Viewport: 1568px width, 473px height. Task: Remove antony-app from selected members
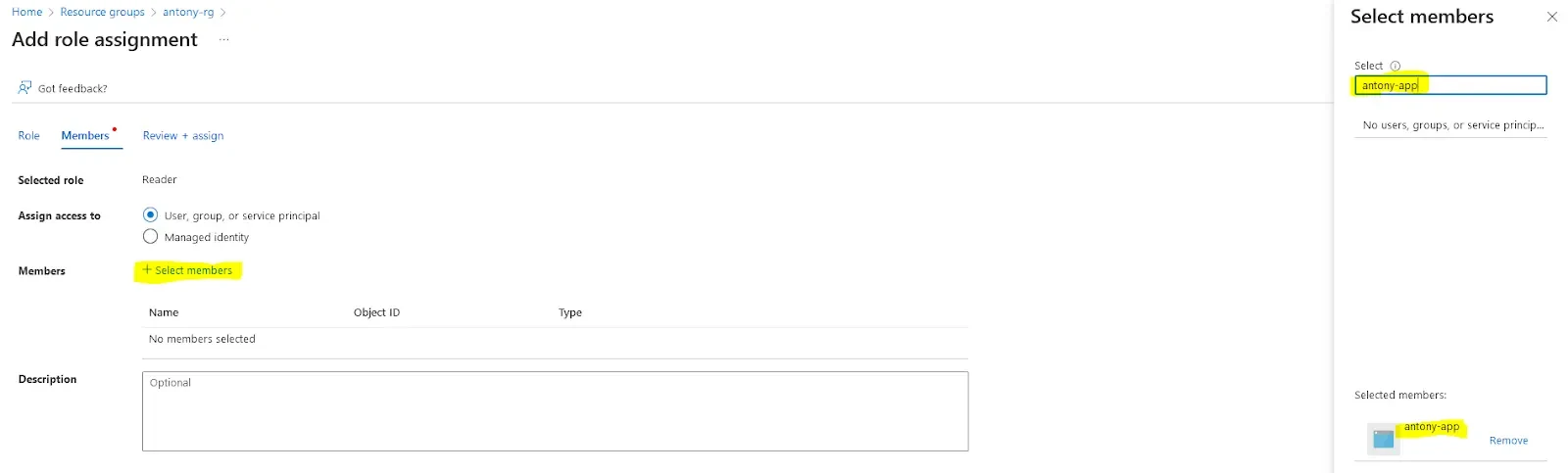(x=1508, y=441)
